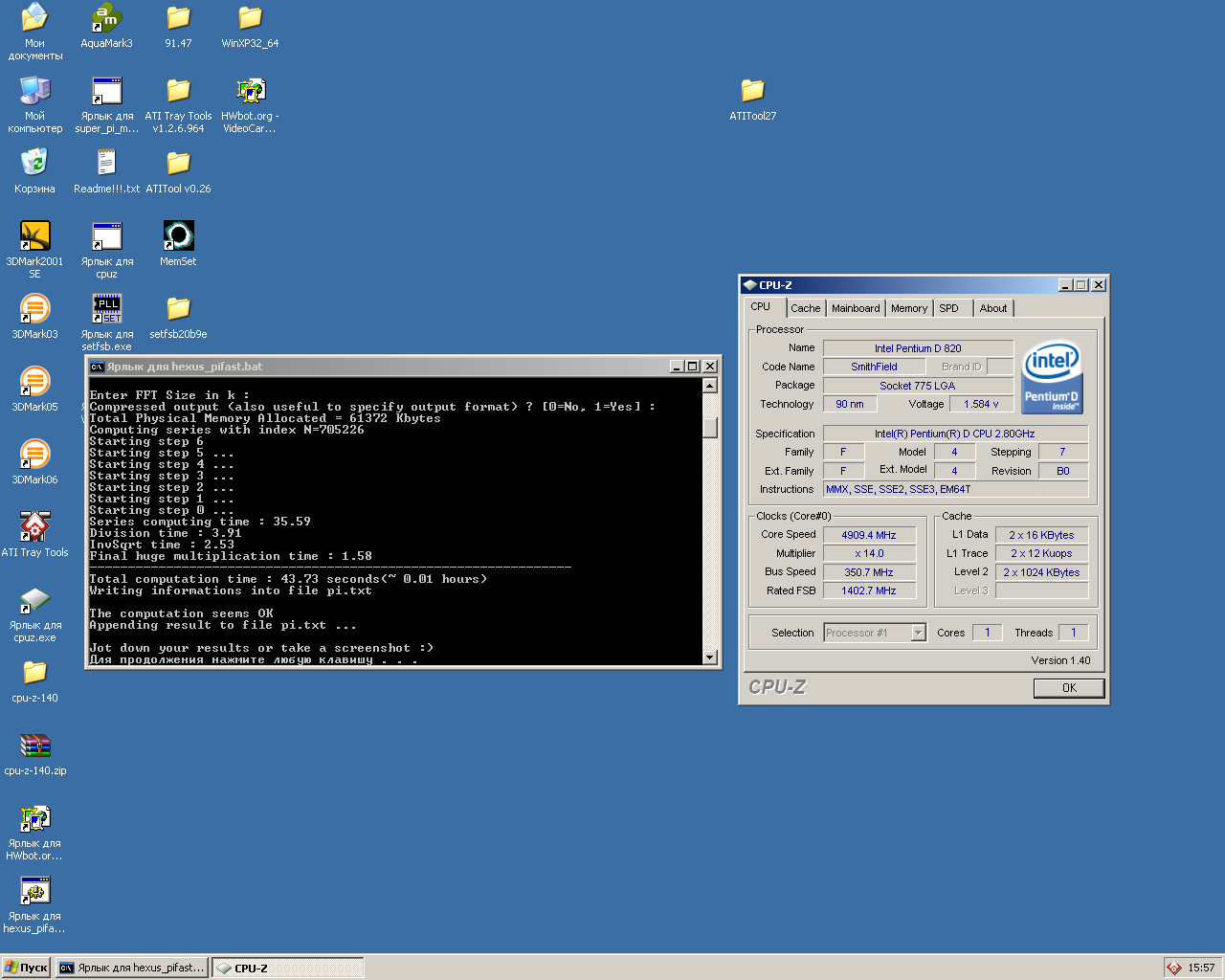Click the Instructions MMX, SSE field
This screenshot has width=1225, height=980.
[x=955, y=489]
